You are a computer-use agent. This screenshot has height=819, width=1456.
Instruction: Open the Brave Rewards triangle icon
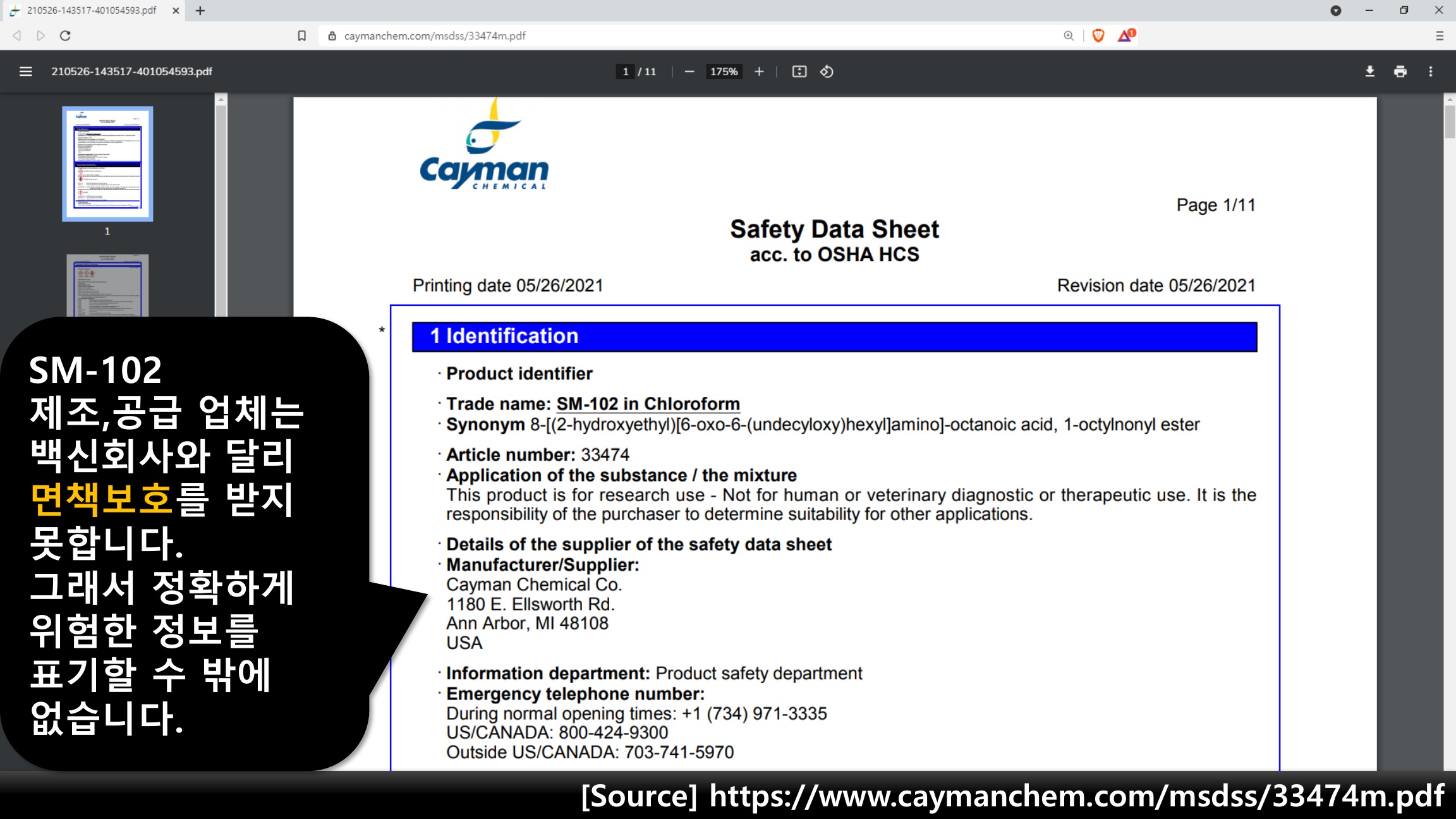1125,36
